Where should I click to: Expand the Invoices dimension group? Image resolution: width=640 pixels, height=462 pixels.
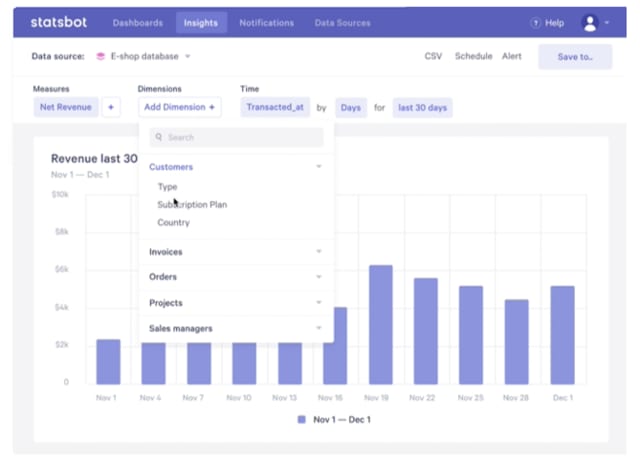pyautogui.click(x=236, y=252)
